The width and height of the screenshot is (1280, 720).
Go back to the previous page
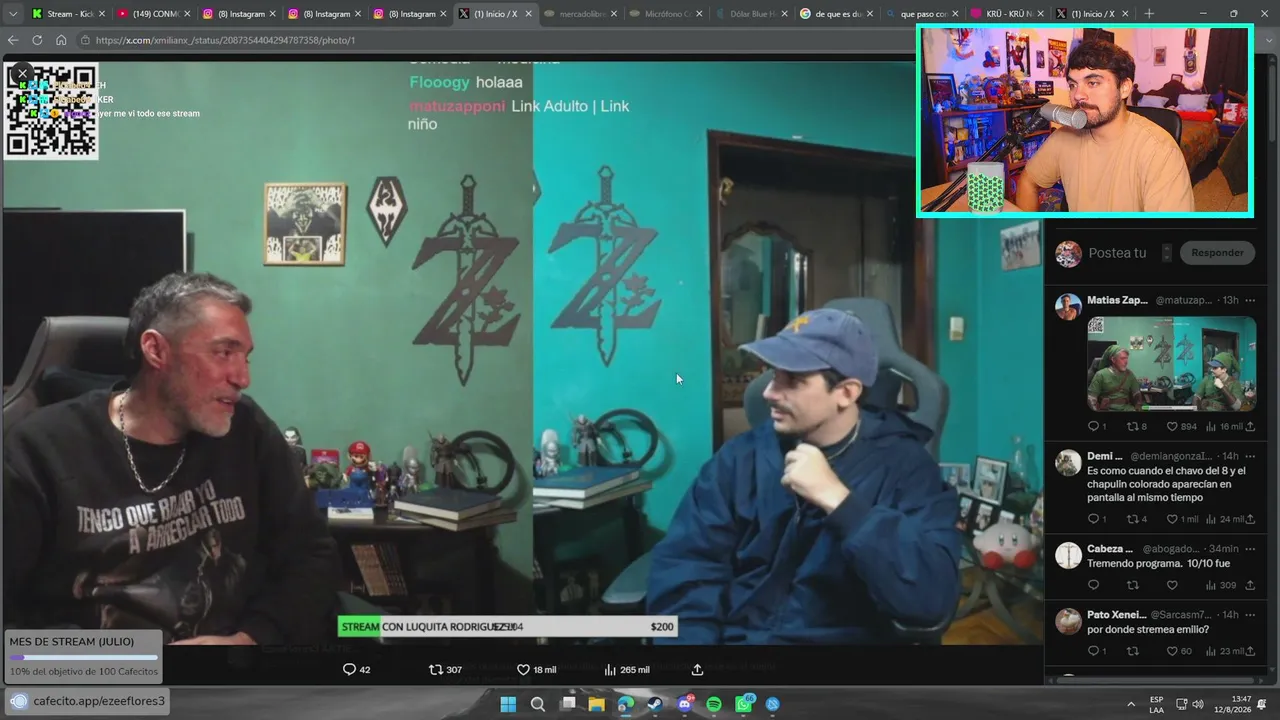pyautogui.click(x=13, y=40)
